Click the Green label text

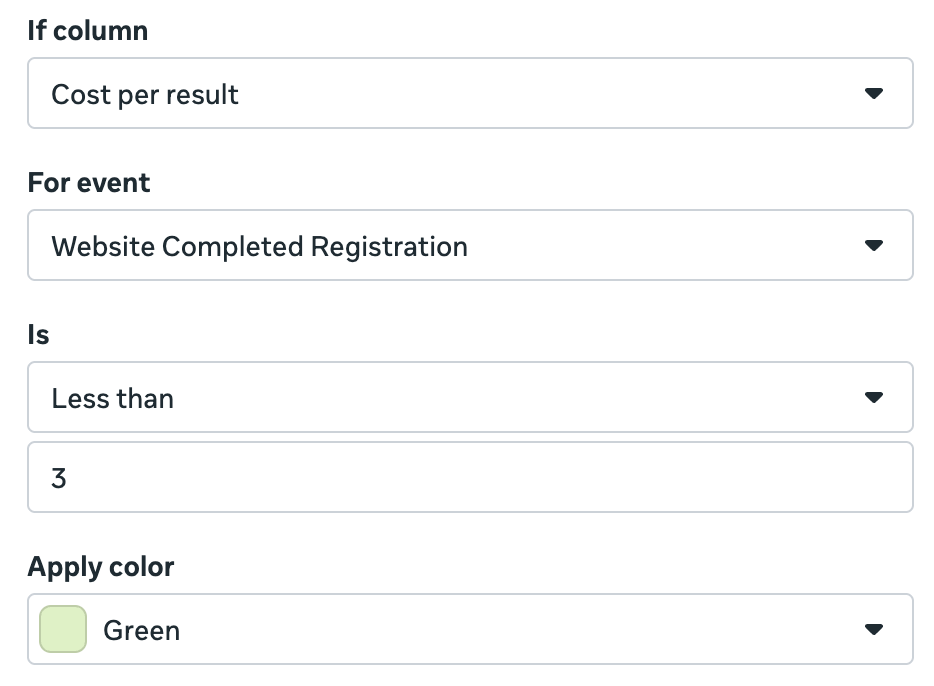point(141,629)
